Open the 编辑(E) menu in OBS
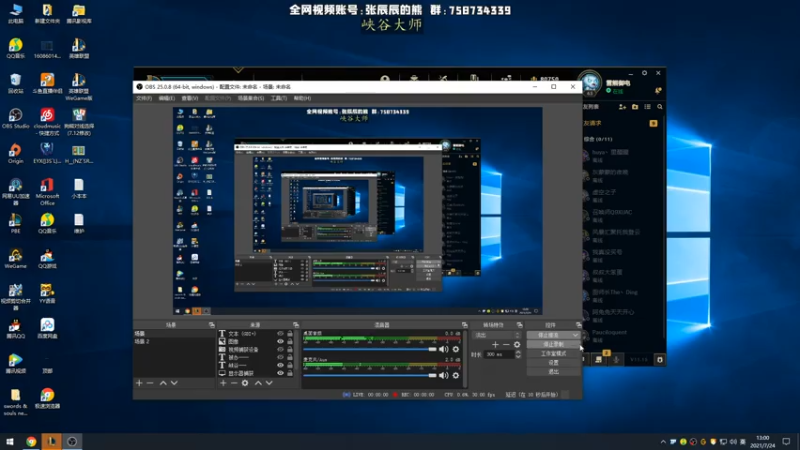The height and width of the screenshot is (450, 800). click(166, 98)
